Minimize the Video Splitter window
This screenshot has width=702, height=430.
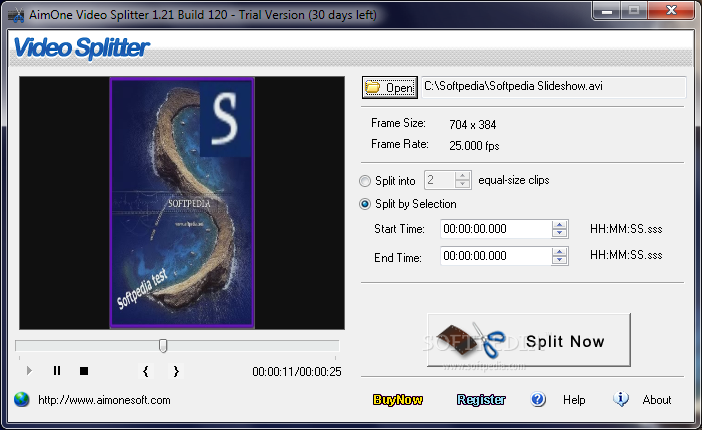607,11
